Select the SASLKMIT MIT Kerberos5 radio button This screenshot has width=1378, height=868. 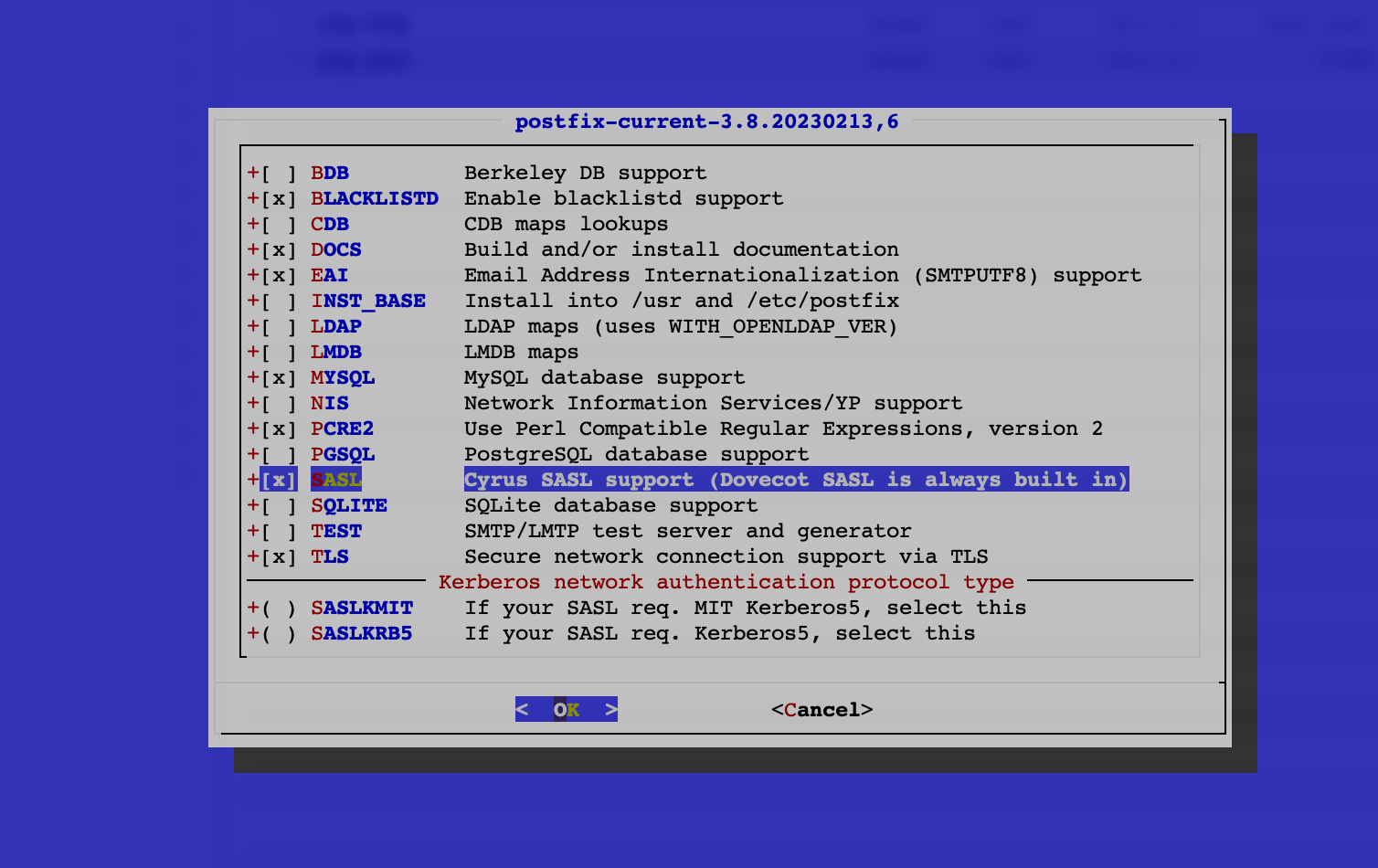coord(279,609)
